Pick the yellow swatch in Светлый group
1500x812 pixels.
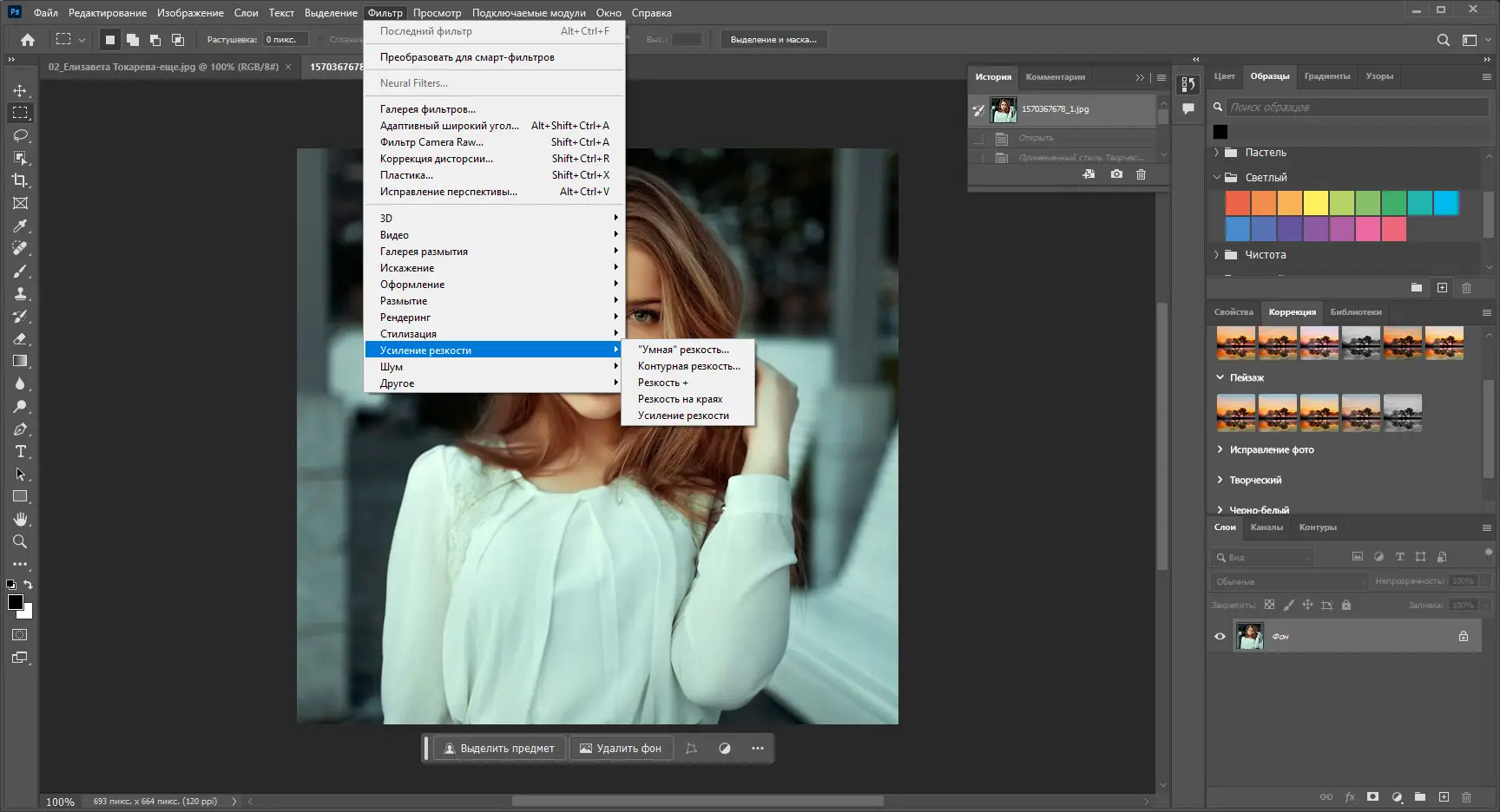pyautogui.click(x=1315, y=203)
